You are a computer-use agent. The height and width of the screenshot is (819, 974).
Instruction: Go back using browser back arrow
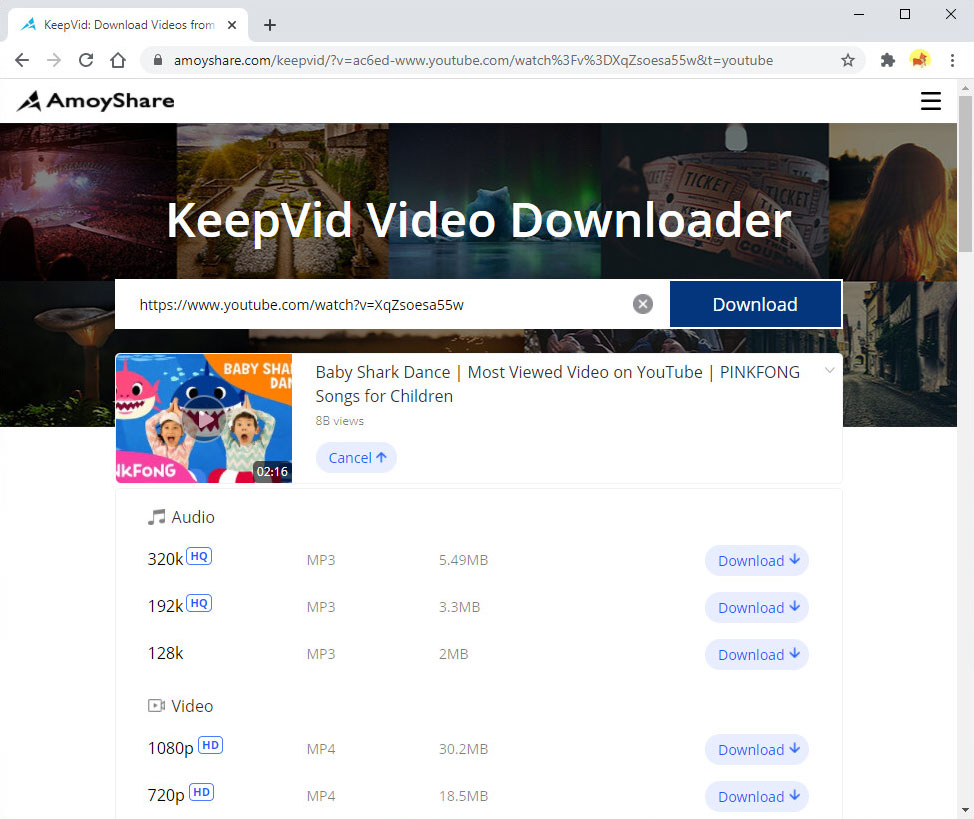tap(22, 60)
